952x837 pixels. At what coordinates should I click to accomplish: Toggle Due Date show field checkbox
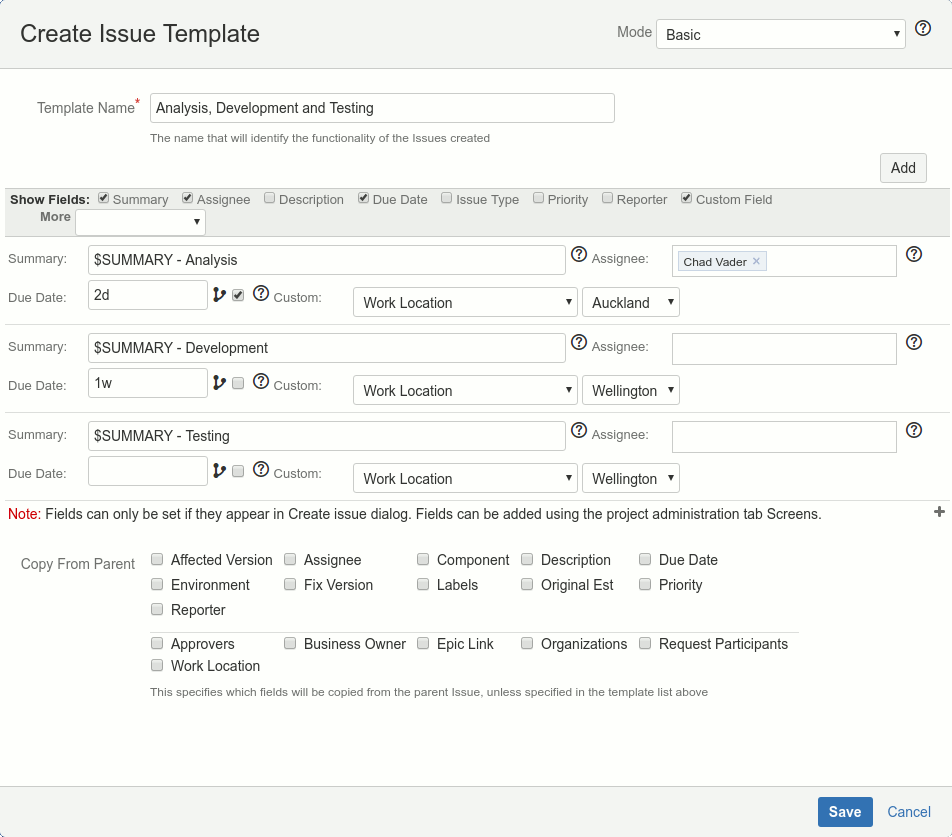click(364, 198)
